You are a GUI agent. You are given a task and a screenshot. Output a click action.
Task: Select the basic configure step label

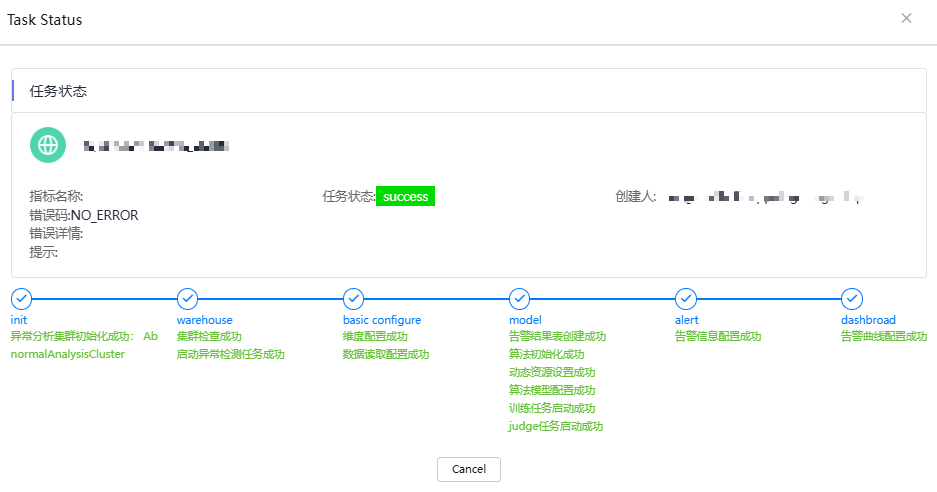pyautogui.click(x=381, y=320)
